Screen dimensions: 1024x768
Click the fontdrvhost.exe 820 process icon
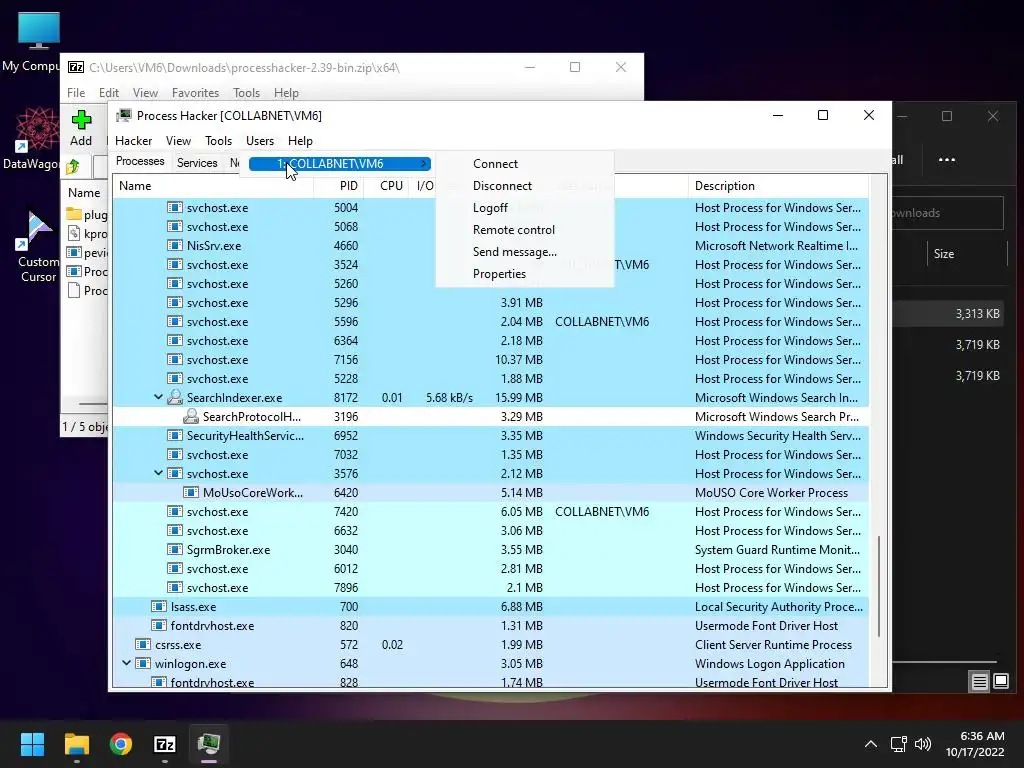[158, 626]
